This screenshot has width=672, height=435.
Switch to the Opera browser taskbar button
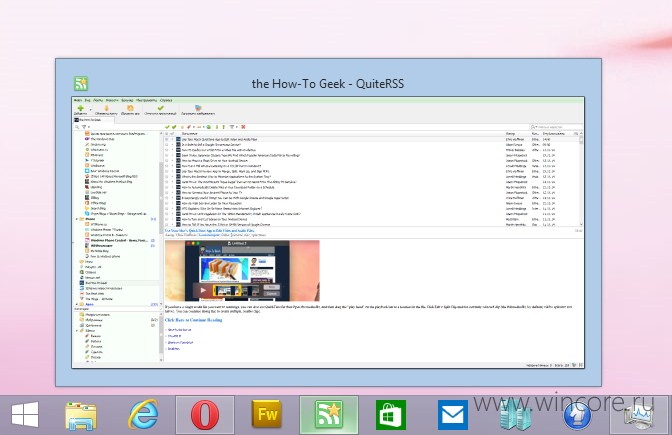[205, 415]
